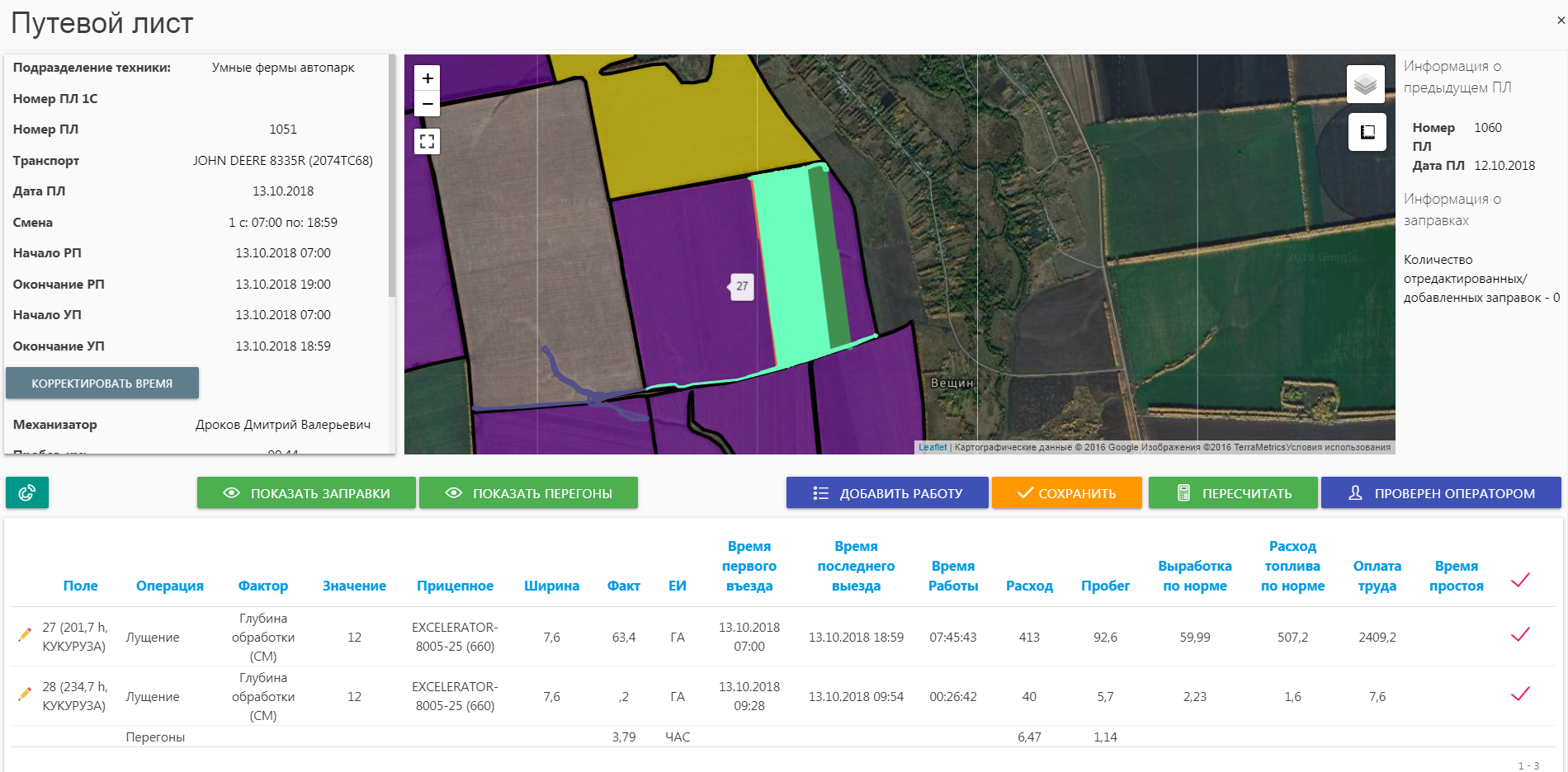This screenshot has width=1568, height=772.
Task: Toggle fullscreen map view
Action: coord(427,141)
